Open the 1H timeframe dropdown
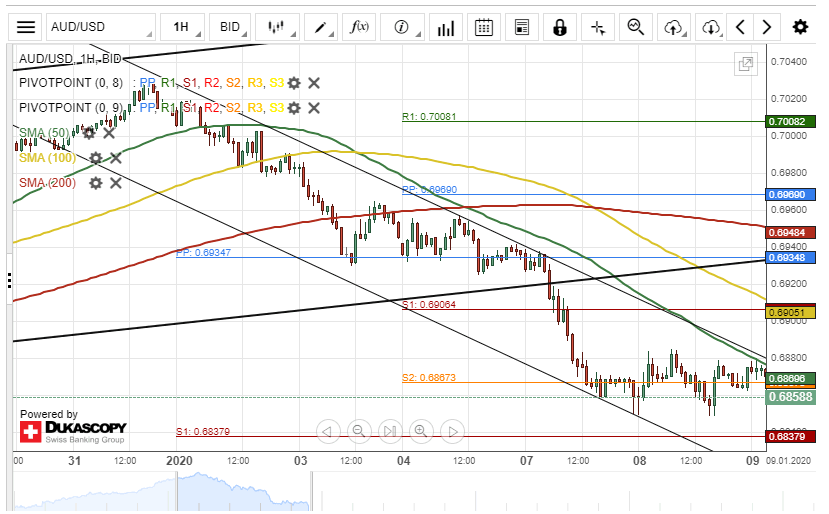The width and height of the screenshot is (829, 514). [182, 27]
